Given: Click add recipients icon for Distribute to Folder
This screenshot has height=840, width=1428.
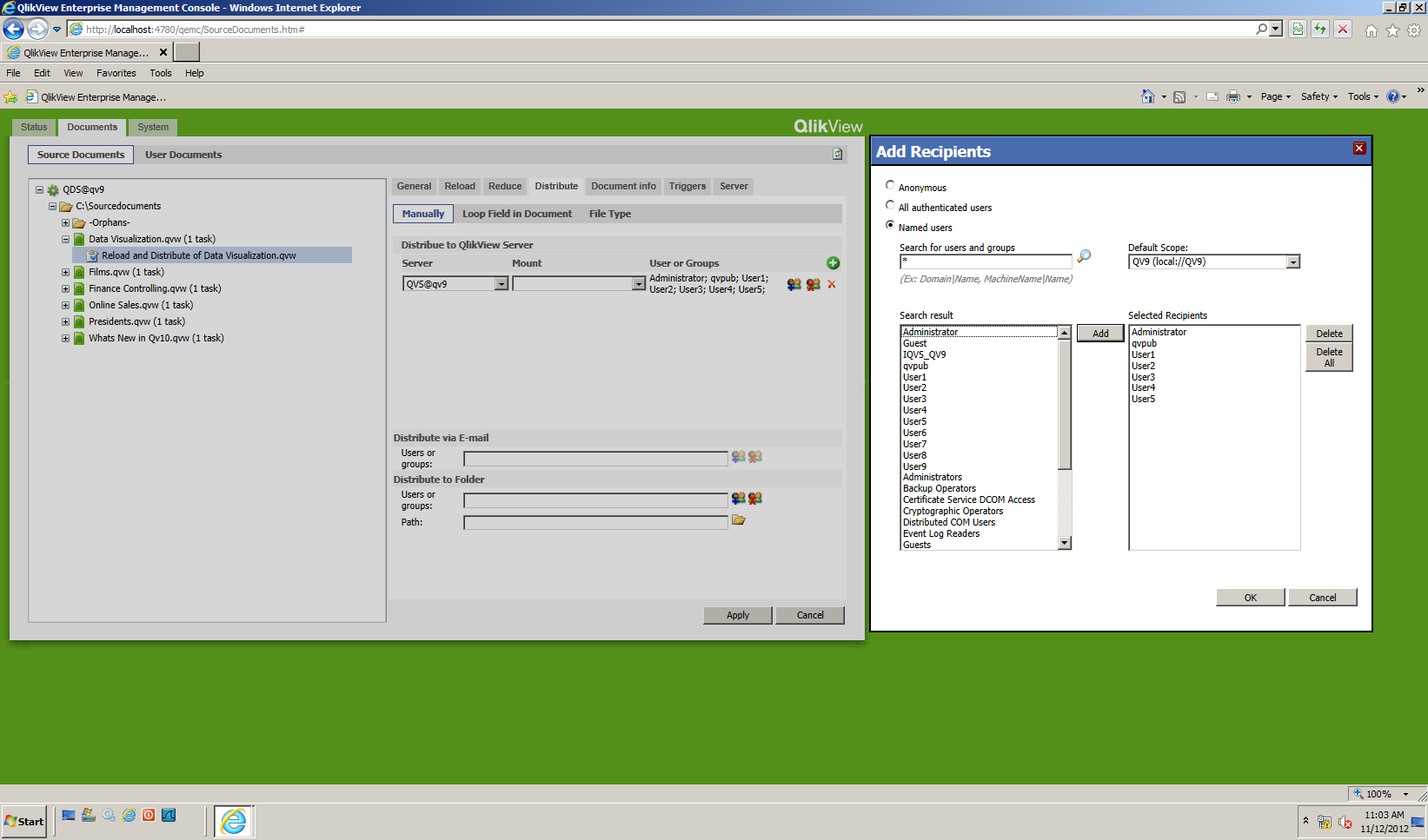Looking at the screenshot, I should [738, 499].
